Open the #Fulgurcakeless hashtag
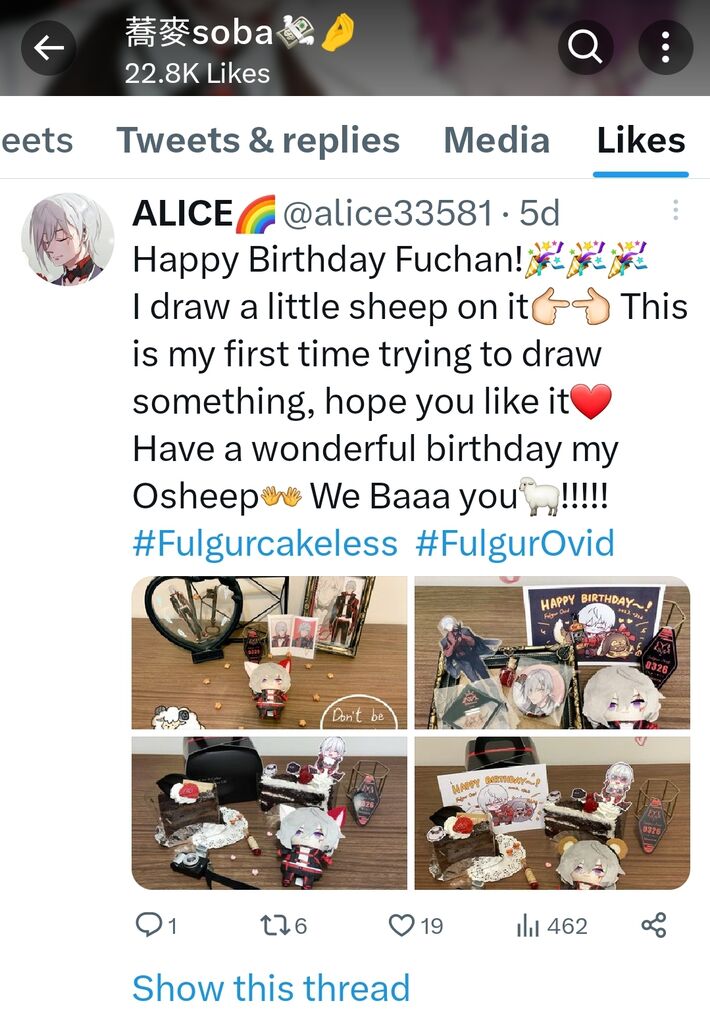Image resolution: width=710 pixels, height=1024 pixels. click(x=265, y=543)
